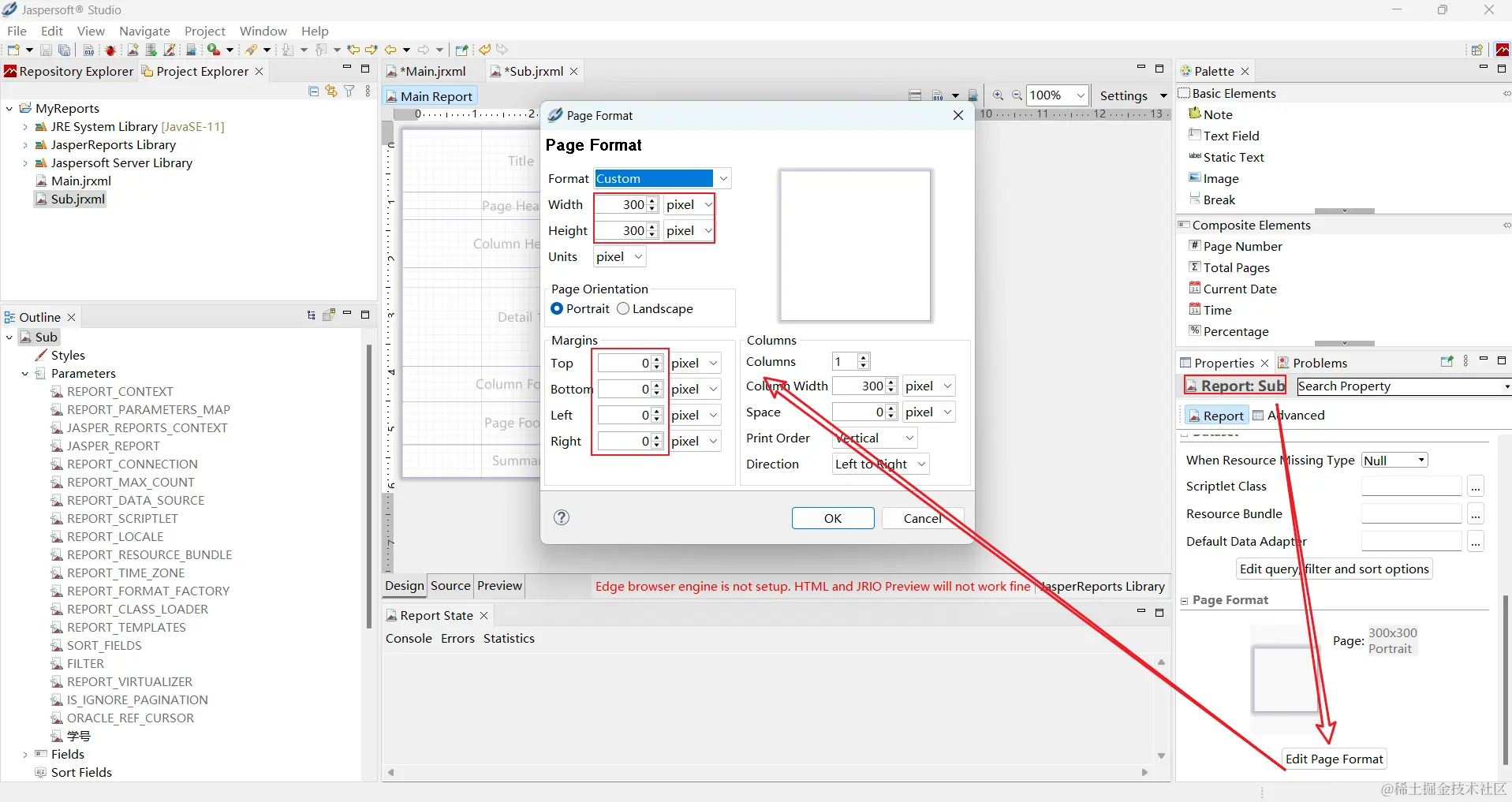Collapse the MyReports project node

9,108
